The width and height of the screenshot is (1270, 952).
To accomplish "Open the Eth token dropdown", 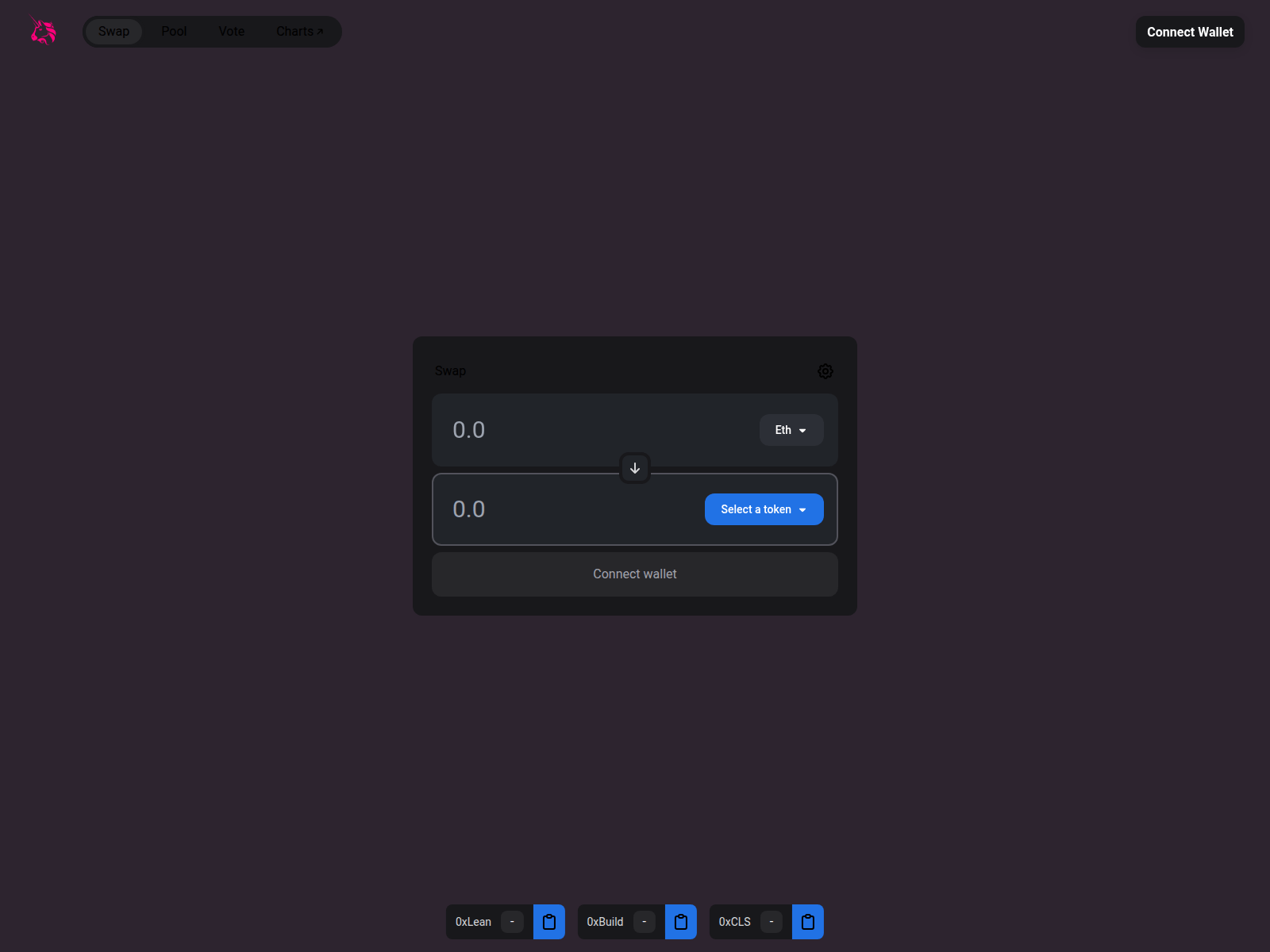I will (791, 430).
